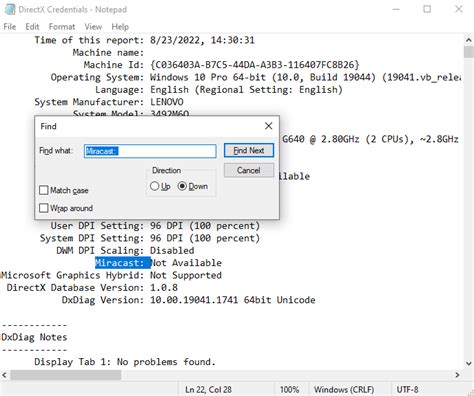
Task: Click the Not Available value after Miracast
Action: (x=186, y=263)
